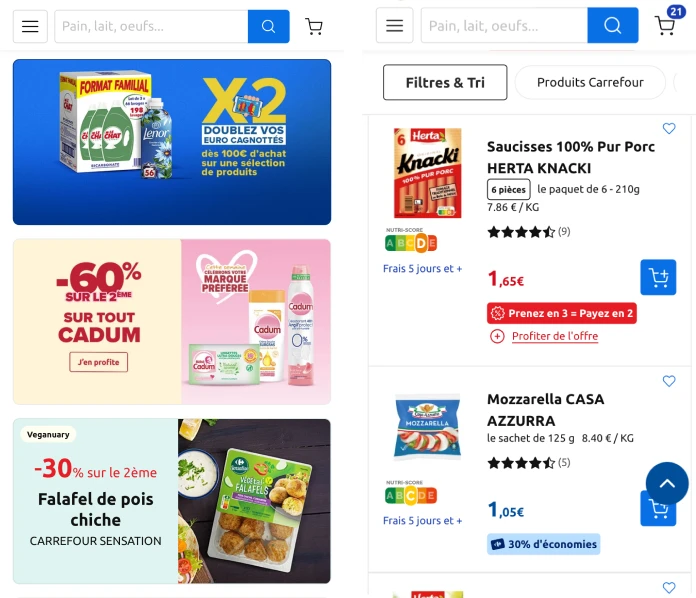Viewport: 696px width, 598px height.
Task: Open the hamburger menu on right screen
Action: [394, 25]
